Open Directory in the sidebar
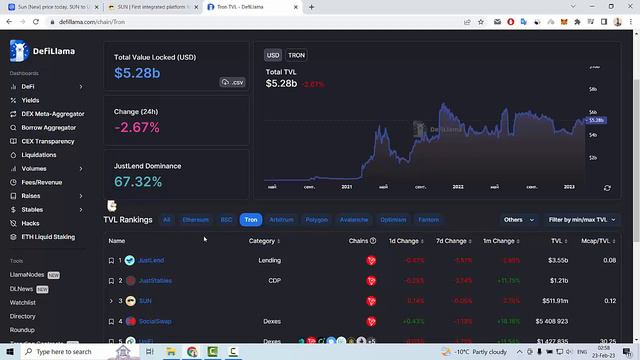Image resolution: width=640 pixels, height=360 pixels. click(22, 316)
